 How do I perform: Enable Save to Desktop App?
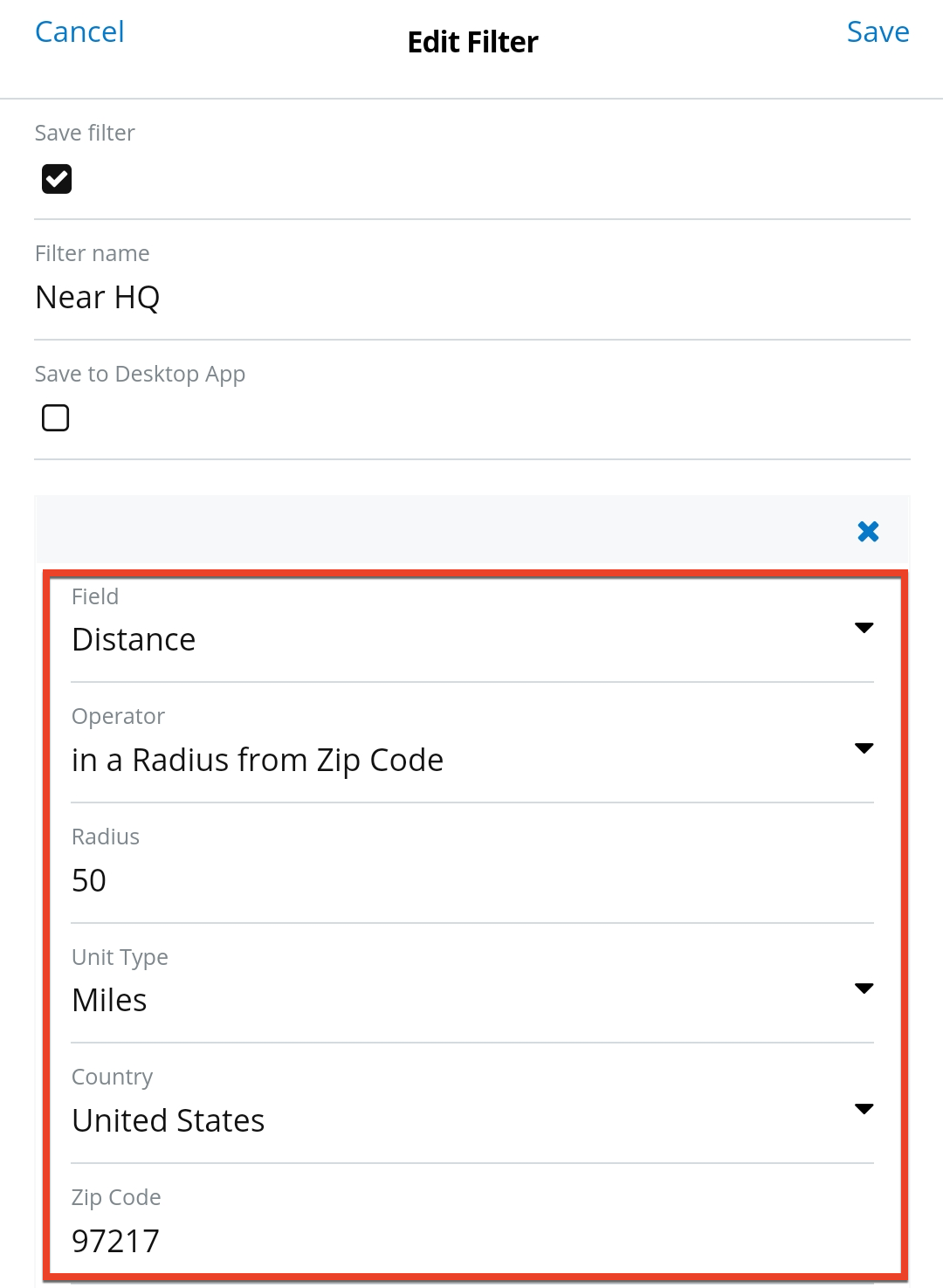tap(55, 417)
